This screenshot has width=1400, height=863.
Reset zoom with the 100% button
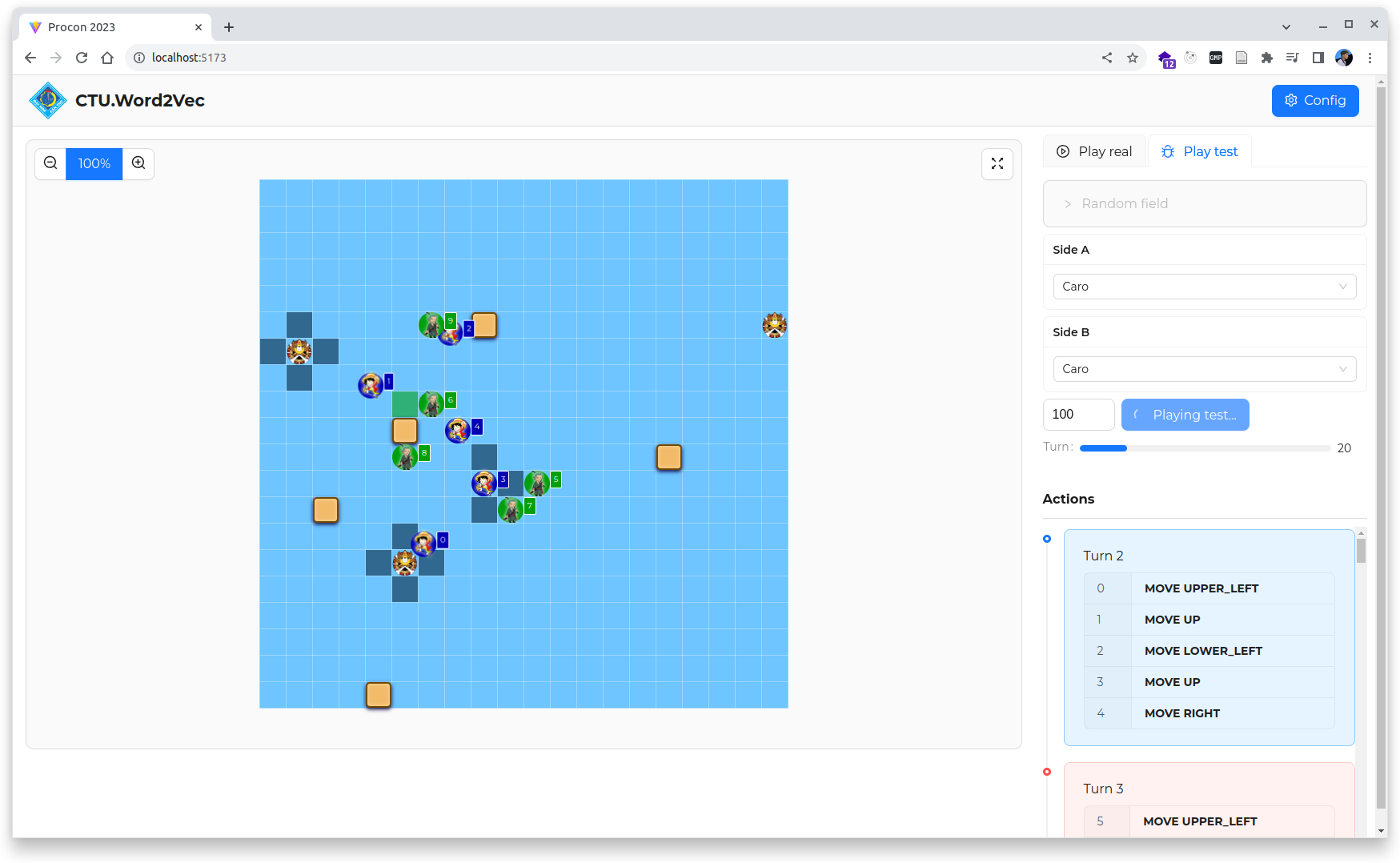94,163
